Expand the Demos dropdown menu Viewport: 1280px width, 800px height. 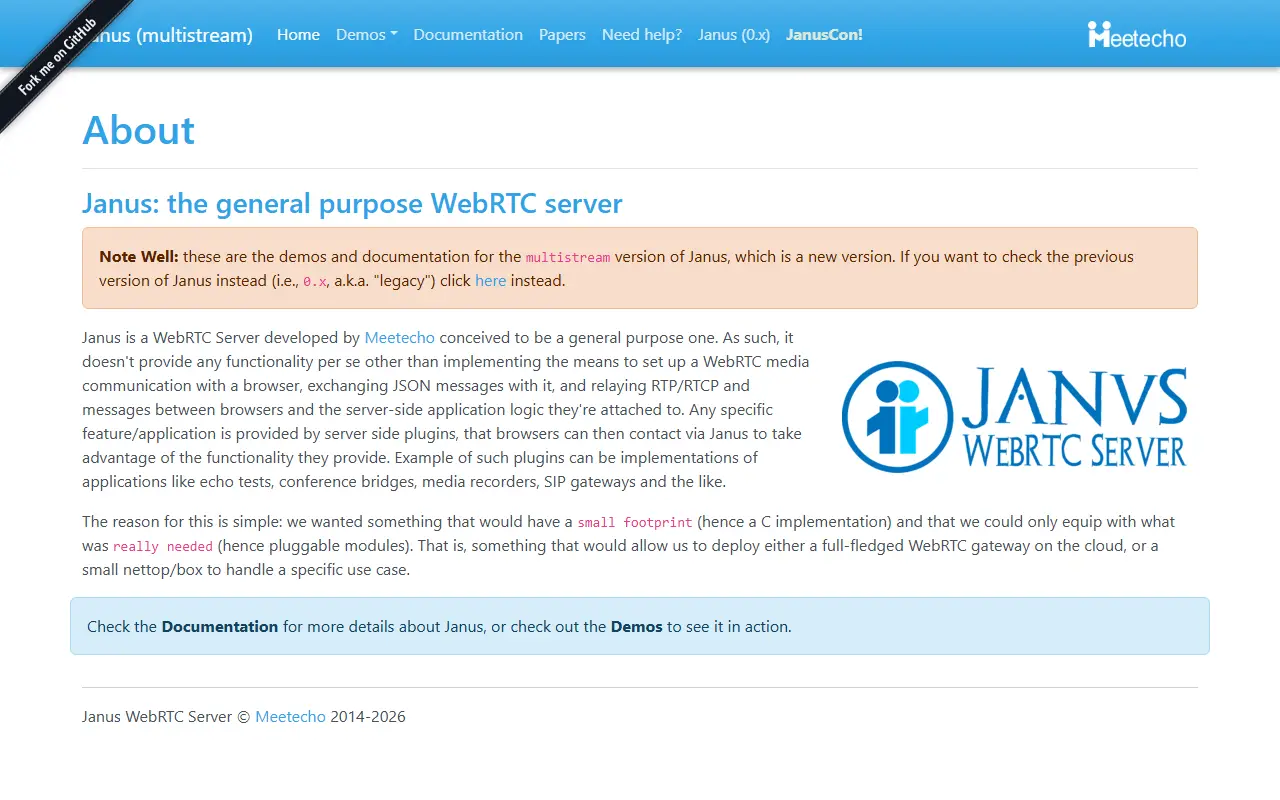tap(367, 35)
